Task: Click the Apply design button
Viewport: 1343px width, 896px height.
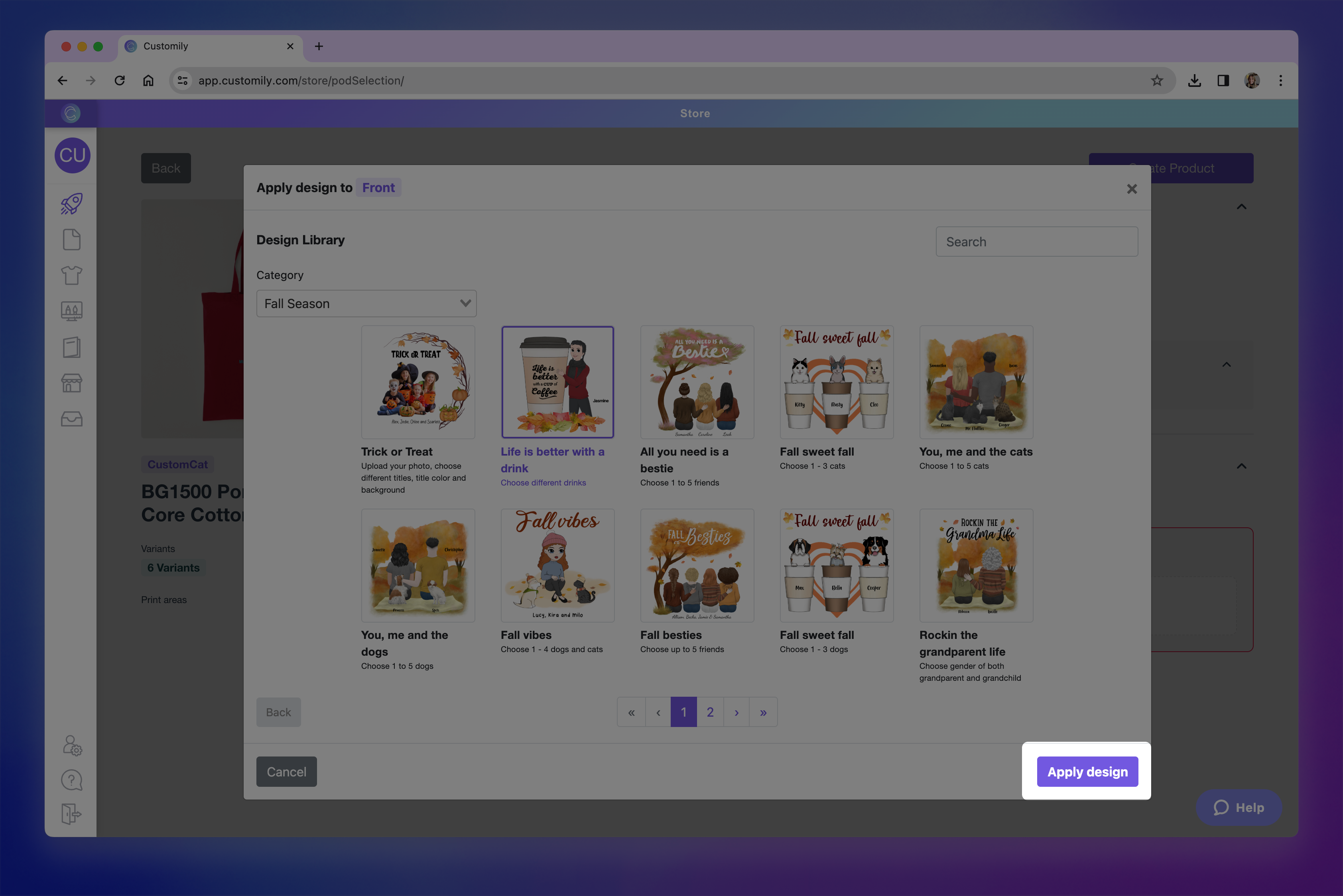Action: click(1087, 771)
